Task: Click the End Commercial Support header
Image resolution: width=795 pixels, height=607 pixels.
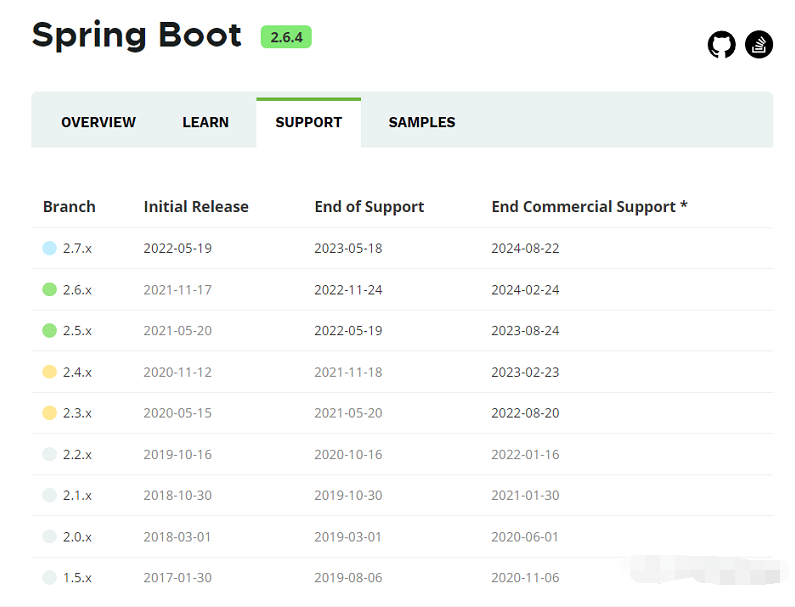Action: click(589, 207)
